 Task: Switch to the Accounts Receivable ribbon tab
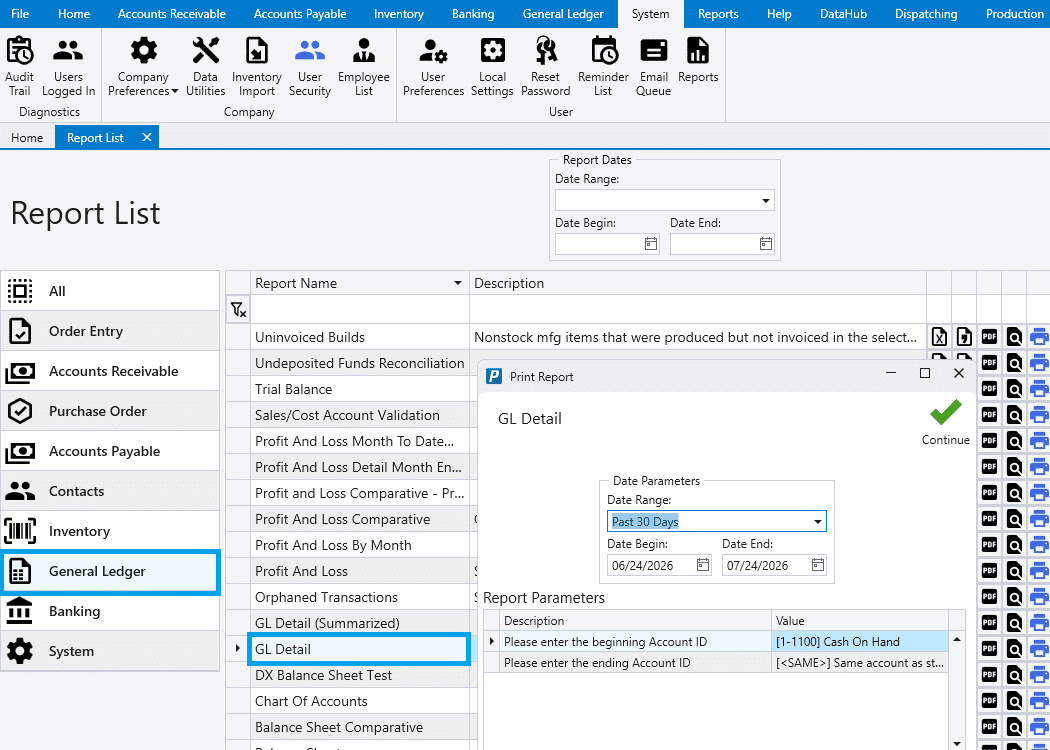click(171, 13)
